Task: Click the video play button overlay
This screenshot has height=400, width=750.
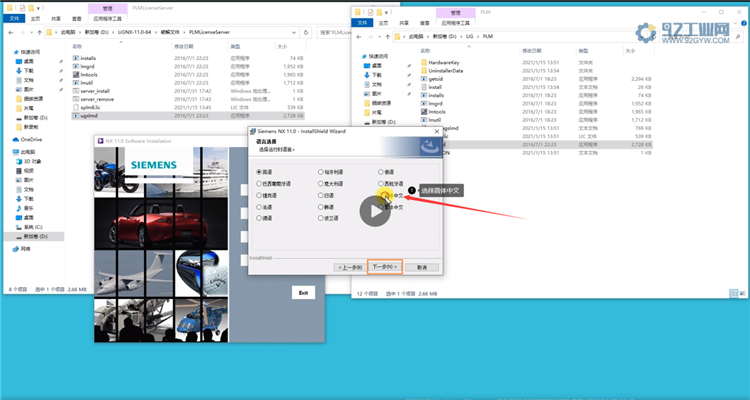Action: [375, 211]
